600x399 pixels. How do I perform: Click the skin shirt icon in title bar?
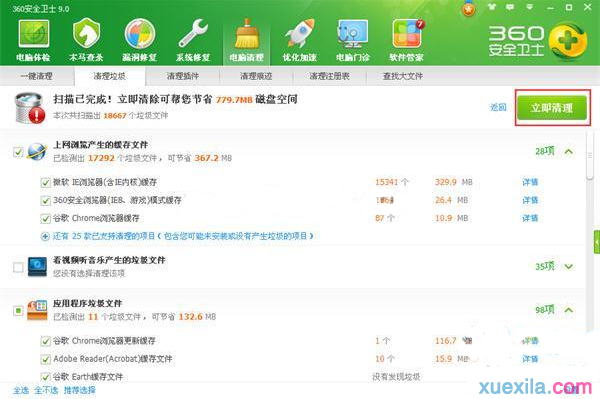pos(491,7)
